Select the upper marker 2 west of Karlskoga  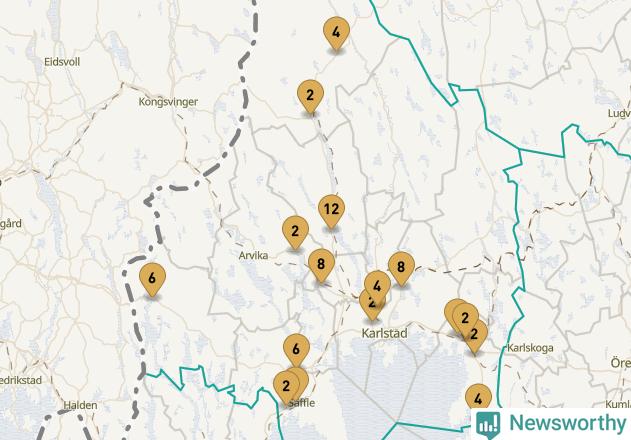(x=466, y=318)
